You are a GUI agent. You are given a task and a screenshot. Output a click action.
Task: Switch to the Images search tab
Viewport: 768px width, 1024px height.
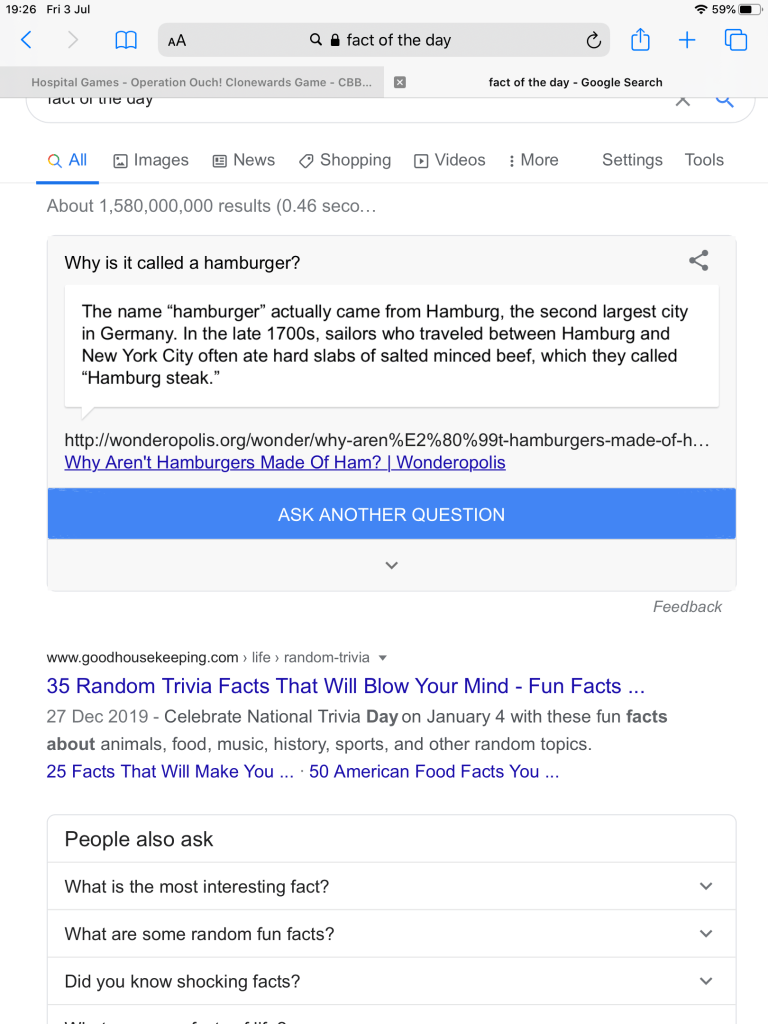coord(151,160)
